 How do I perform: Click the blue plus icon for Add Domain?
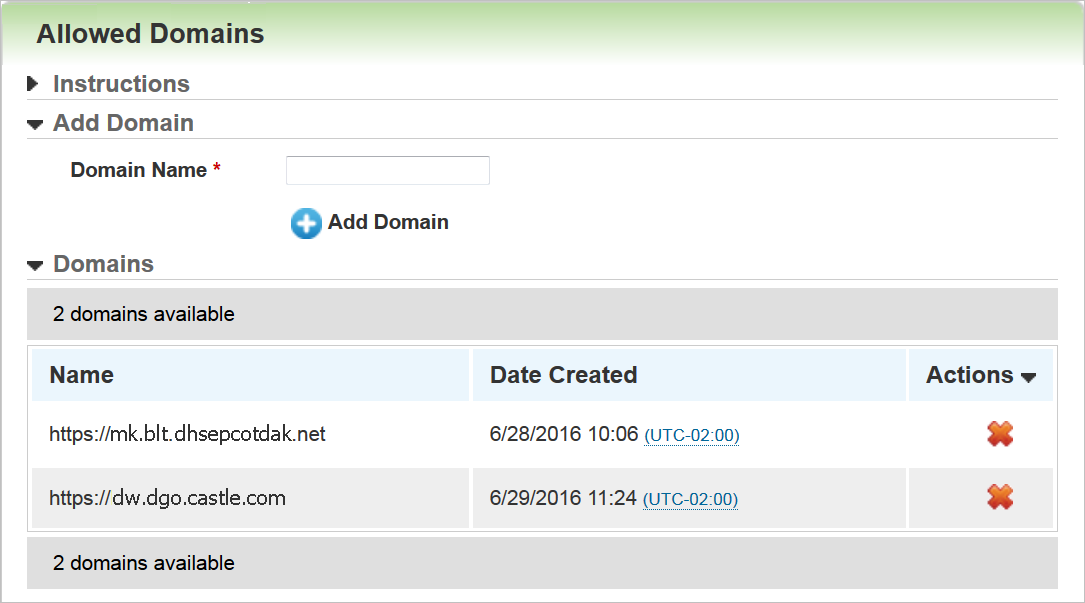[306, 223]
